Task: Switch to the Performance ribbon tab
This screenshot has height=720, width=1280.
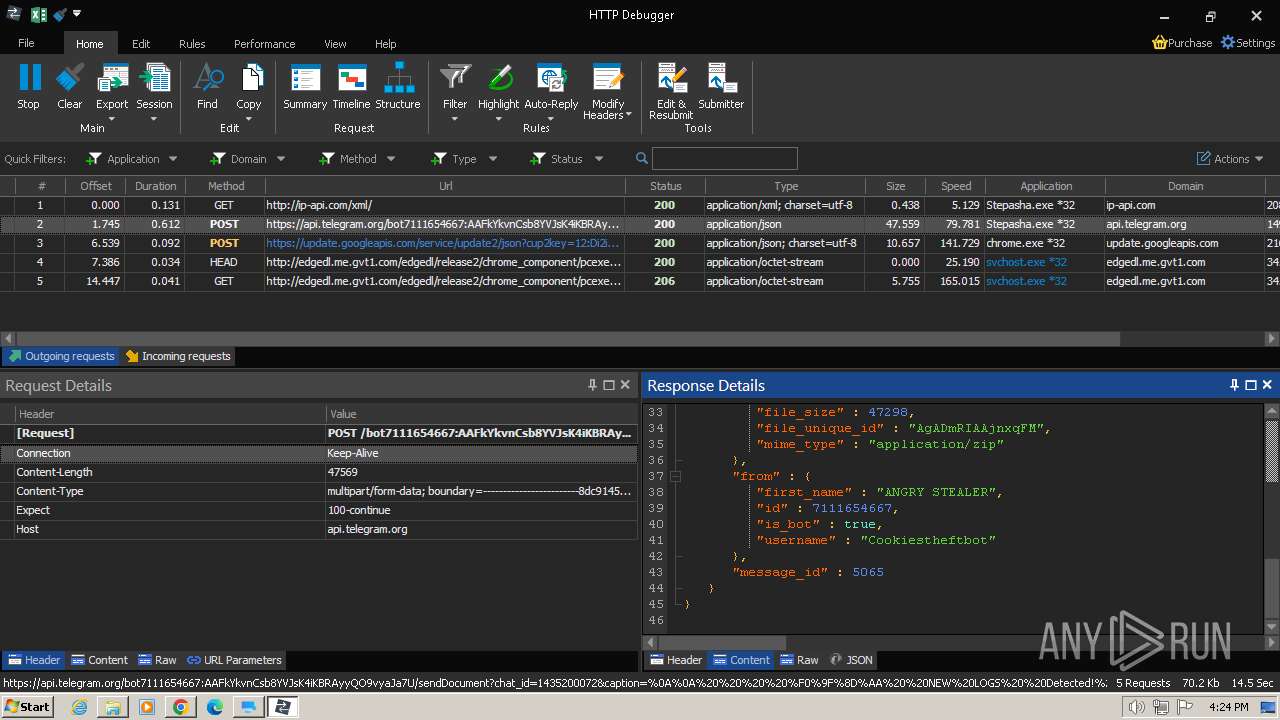Action: click(264, 44)
